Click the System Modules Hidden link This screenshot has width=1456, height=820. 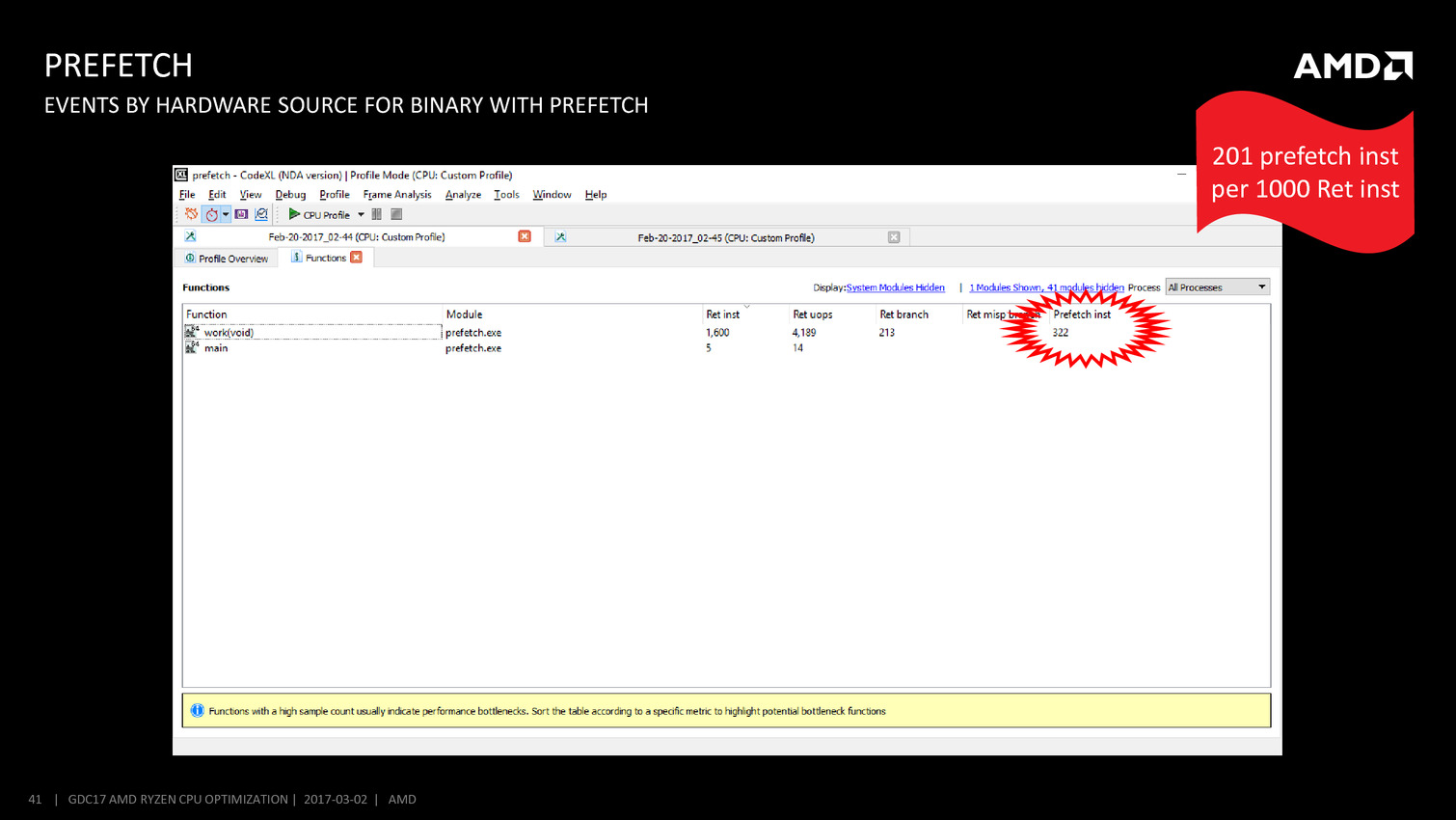pos(895,287)
